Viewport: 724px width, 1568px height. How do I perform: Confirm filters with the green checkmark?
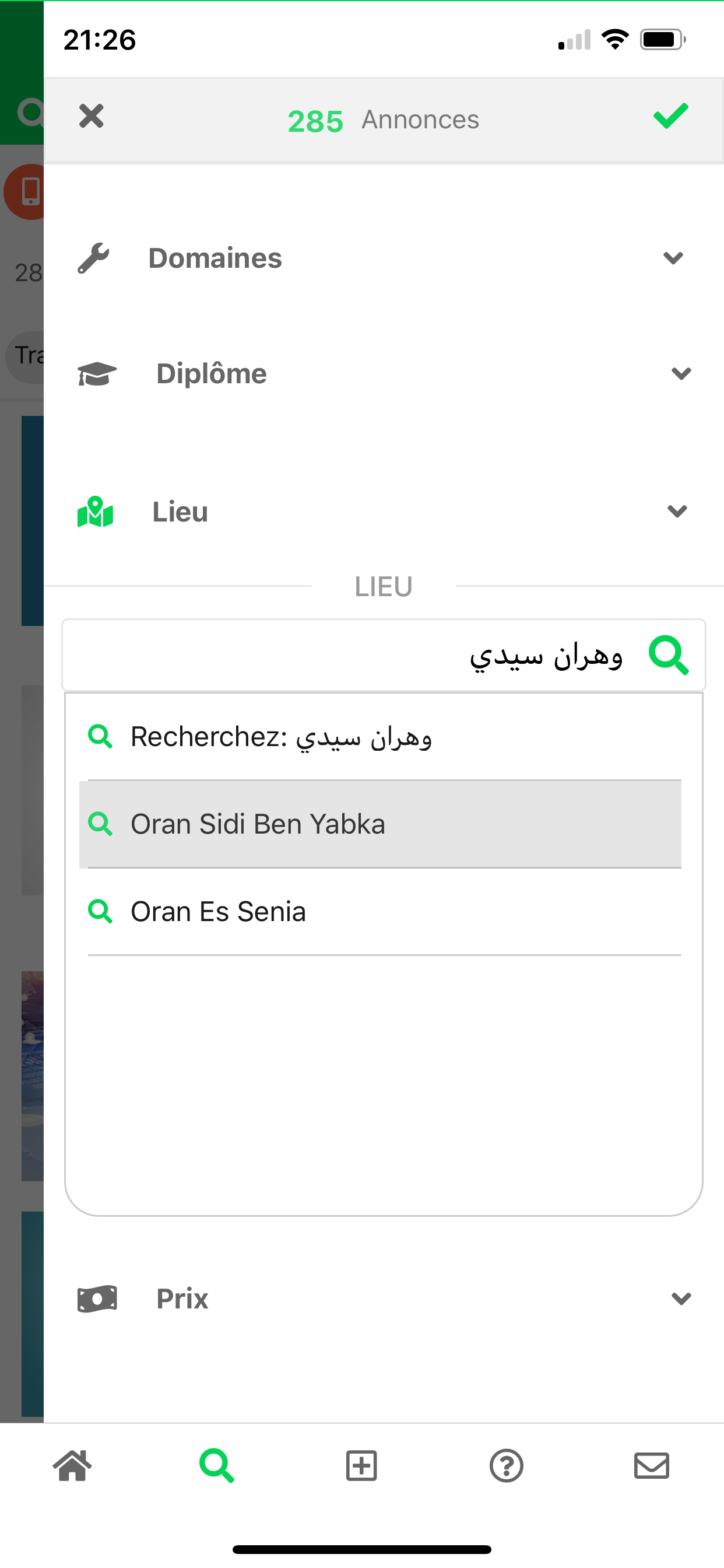pos(670,116)
